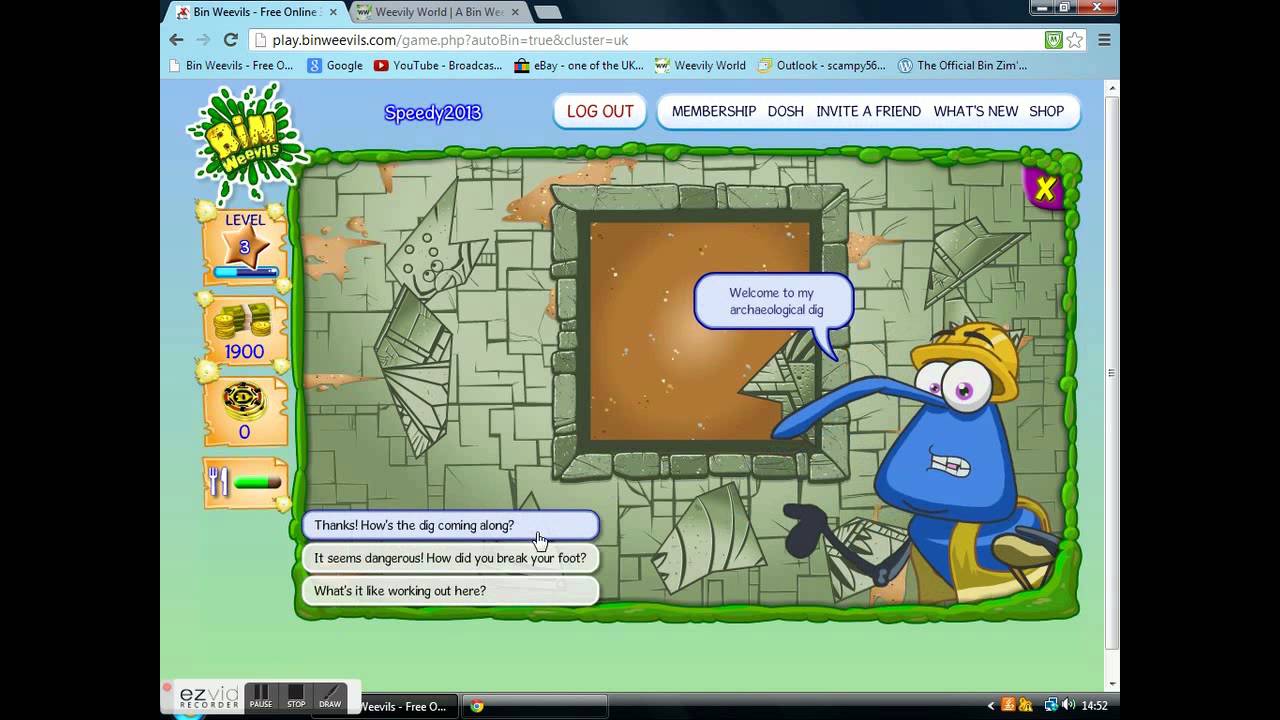The height and width of the screenshot is (720, 1280).
Task: Open the eBay bookmark
Action: (579, 66)
